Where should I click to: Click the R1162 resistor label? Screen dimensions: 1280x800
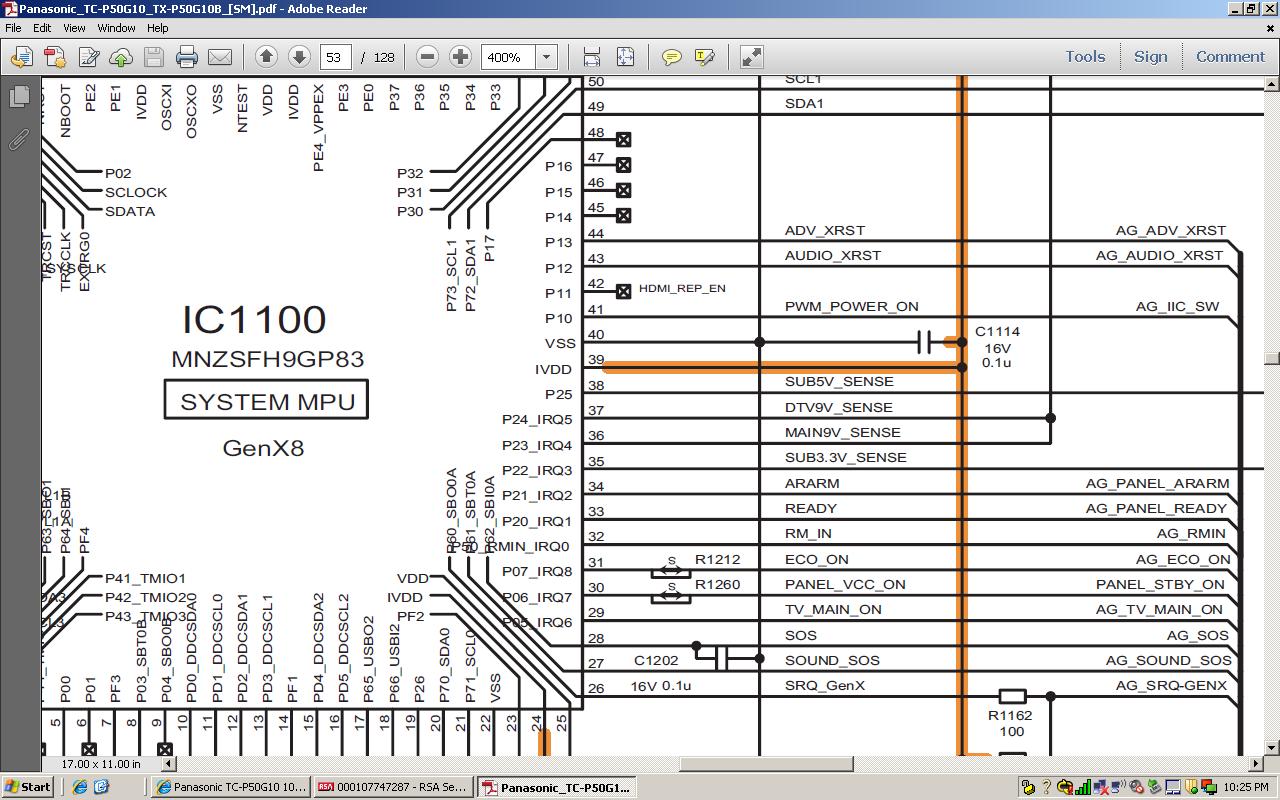pos(1010,715)
